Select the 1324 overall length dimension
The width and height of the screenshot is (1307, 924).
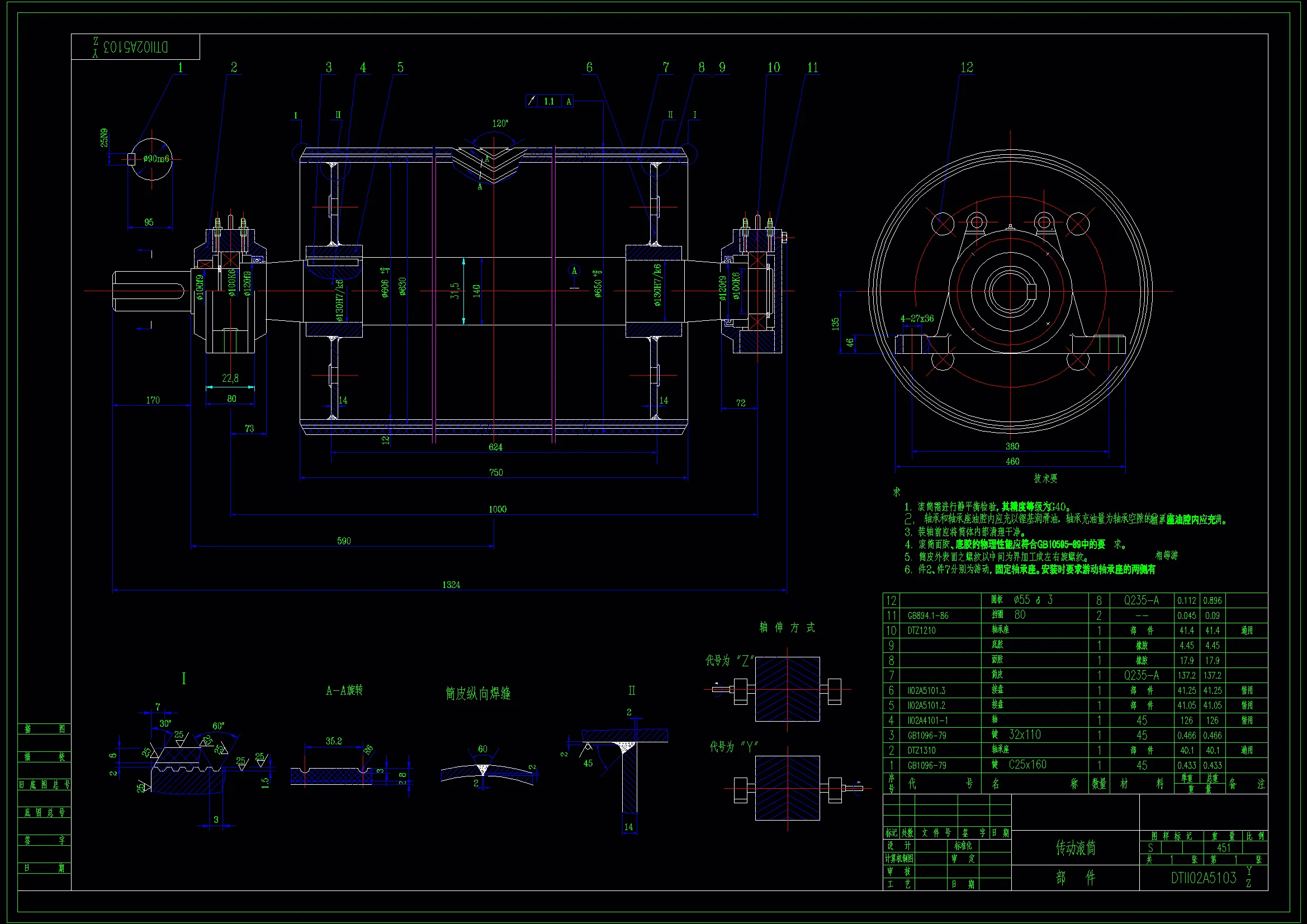(451, 585)
